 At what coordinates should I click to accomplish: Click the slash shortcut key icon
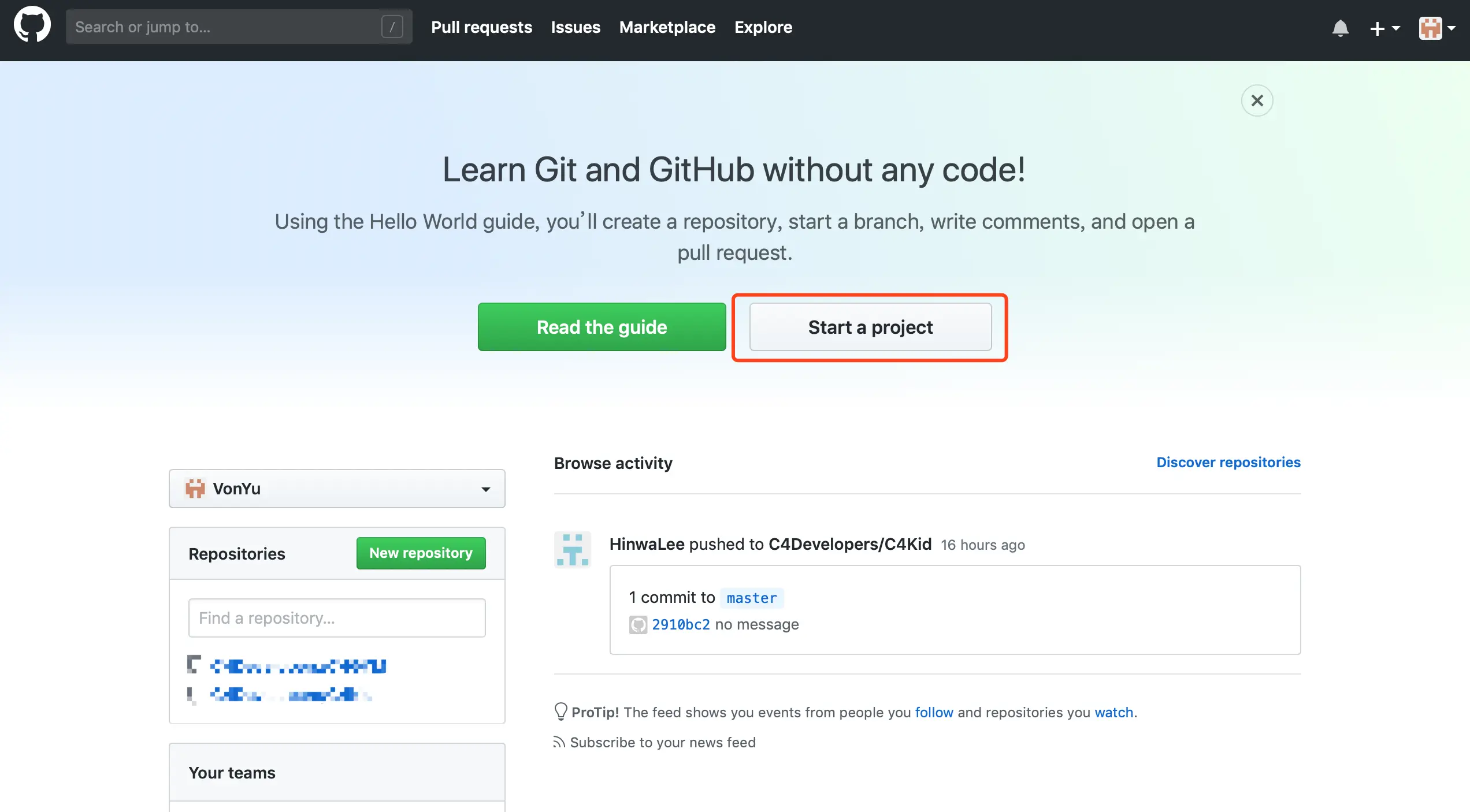click(x=392, y=27)
